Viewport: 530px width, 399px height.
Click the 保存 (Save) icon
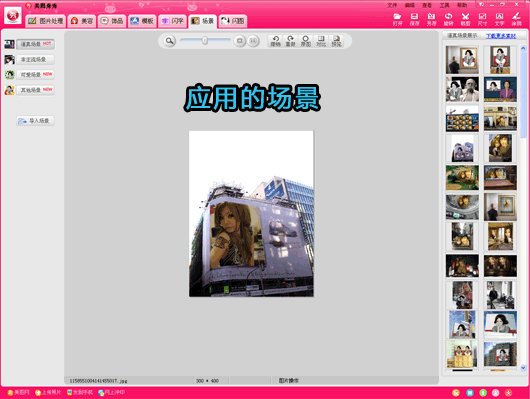pyautogui.click(x=414, y=19)
